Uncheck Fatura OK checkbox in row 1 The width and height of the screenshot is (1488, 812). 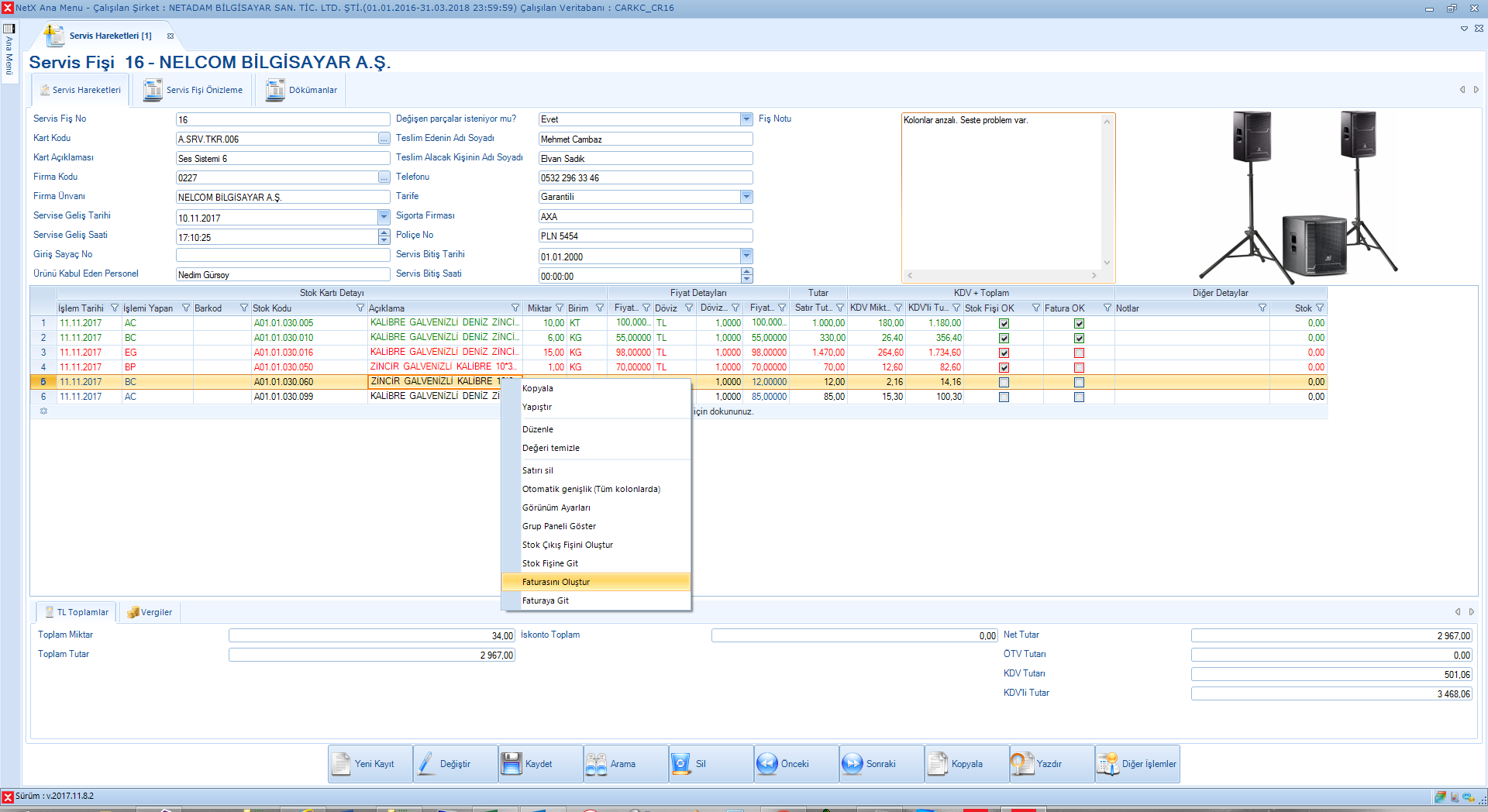(x=1079, y=323)
